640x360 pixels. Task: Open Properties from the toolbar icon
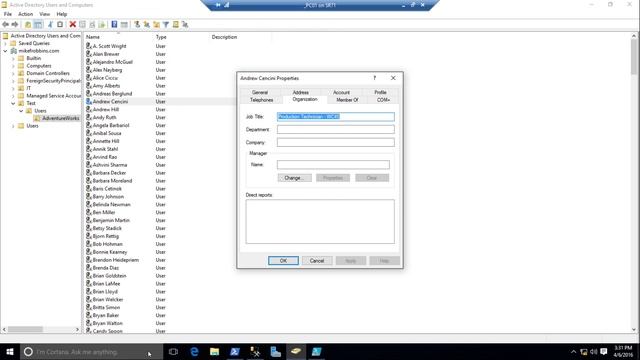[x=82, y=24]
